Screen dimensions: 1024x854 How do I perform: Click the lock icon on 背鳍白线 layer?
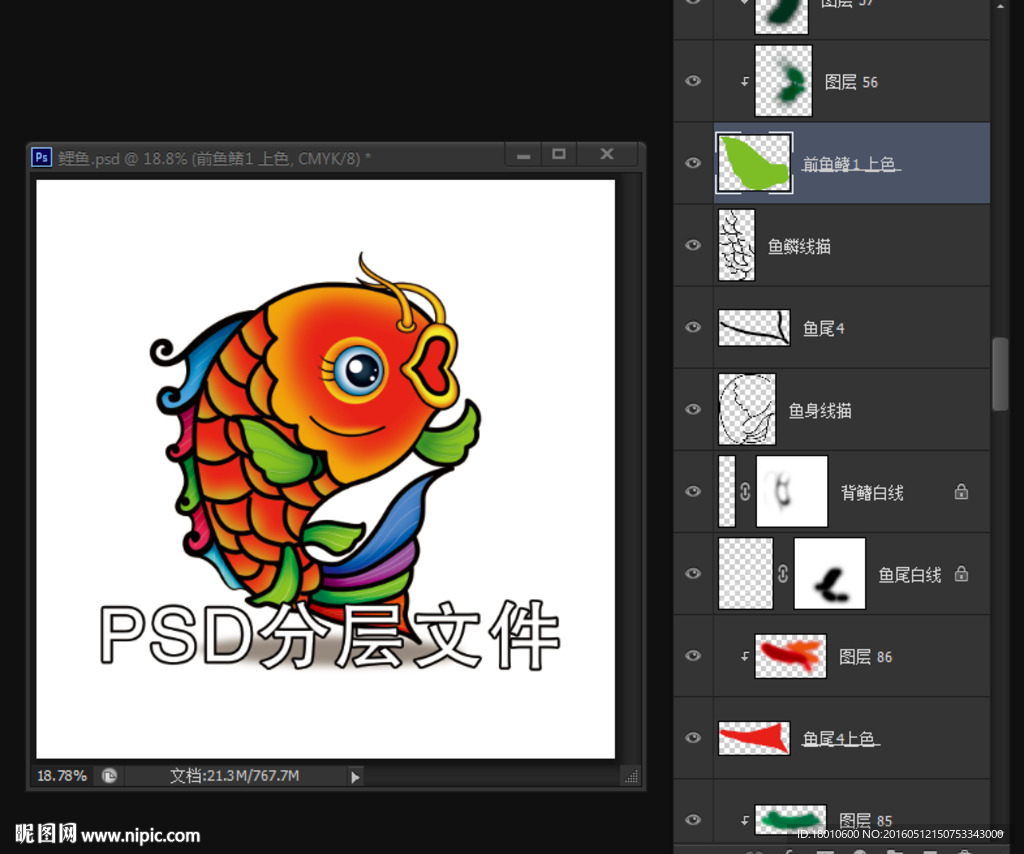point(960,492)
